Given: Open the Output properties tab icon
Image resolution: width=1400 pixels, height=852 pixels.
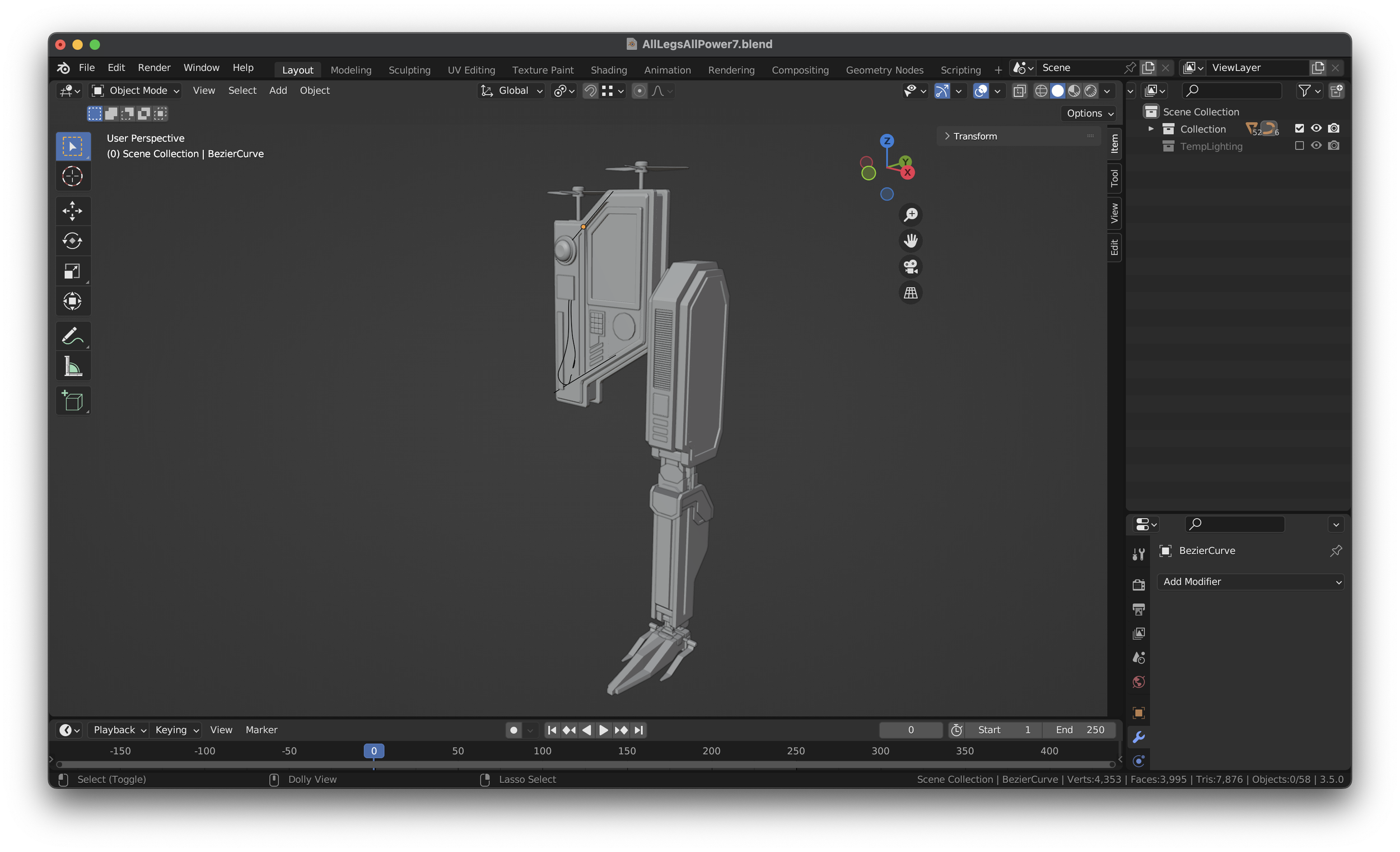Looking at the screenshot, I should coord(1138,610).
